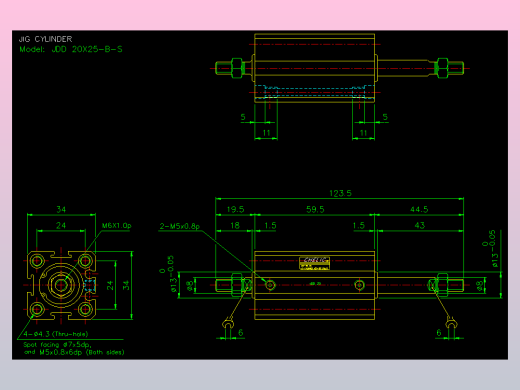
Task: Click the right wrench-flat "6" dimension
Action: pyautogui.click(x=439, y=333)
